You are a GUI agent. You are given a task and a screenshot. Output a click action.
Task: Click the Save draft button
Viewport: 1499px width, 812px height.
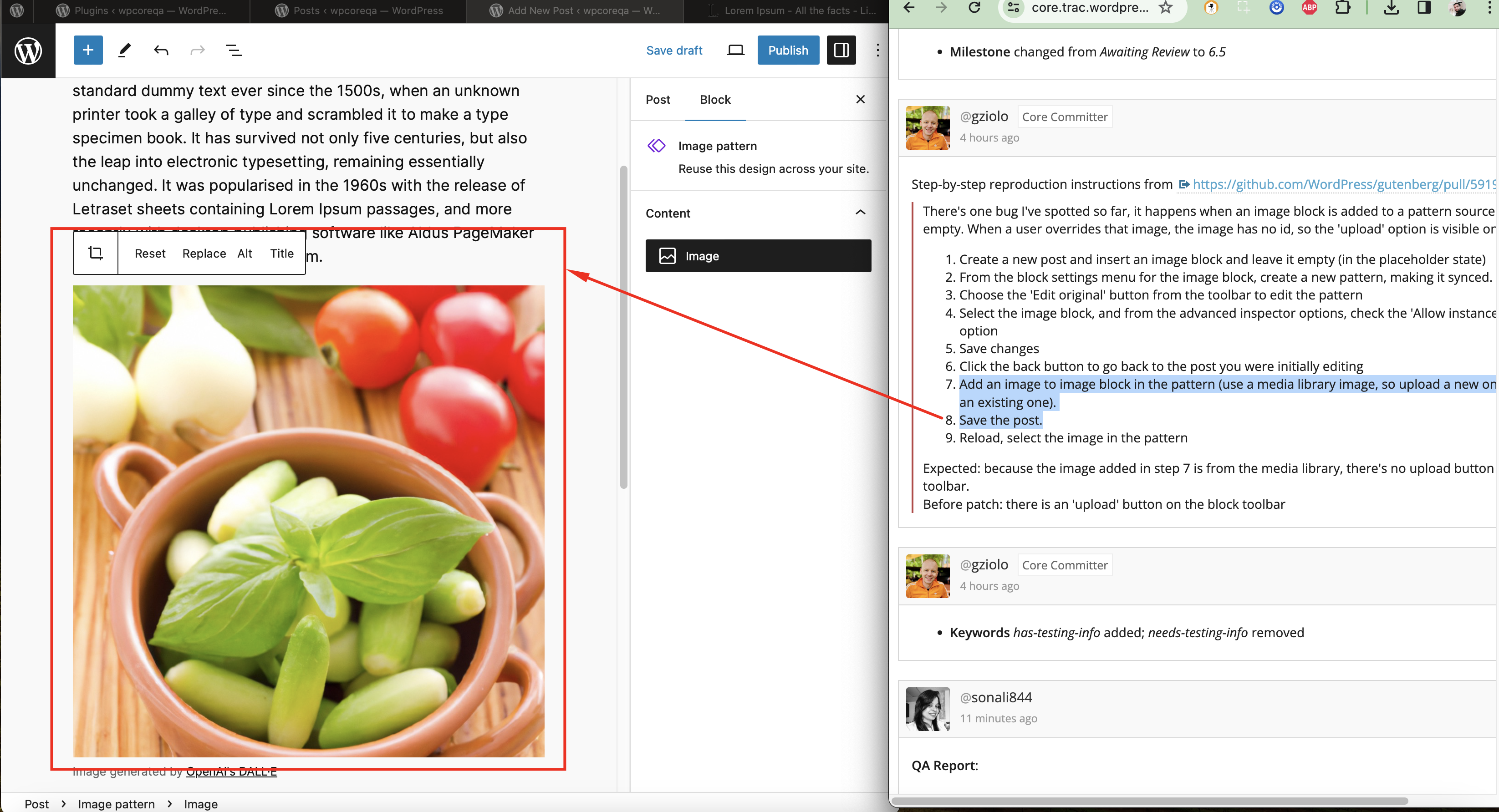pos(674,49)
